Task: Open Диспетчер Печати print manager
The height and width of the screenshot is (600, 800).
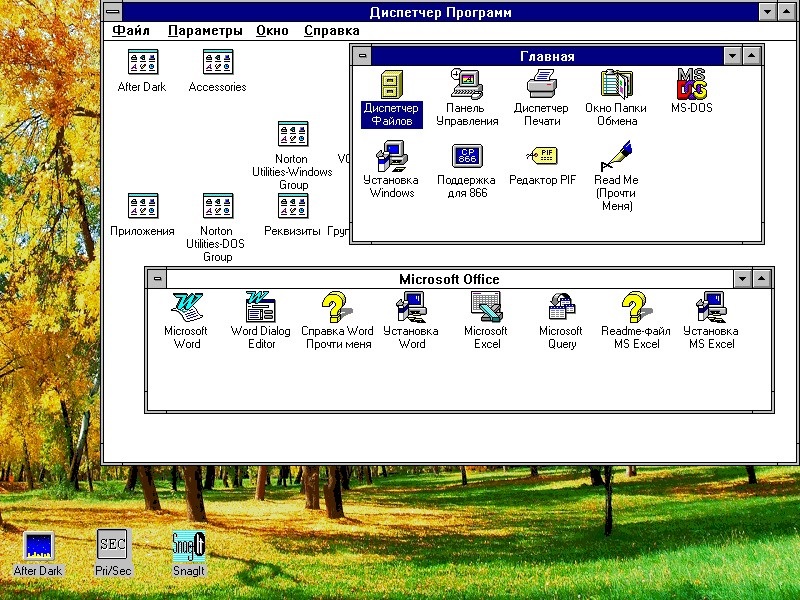Action: [x=541, y=84]
